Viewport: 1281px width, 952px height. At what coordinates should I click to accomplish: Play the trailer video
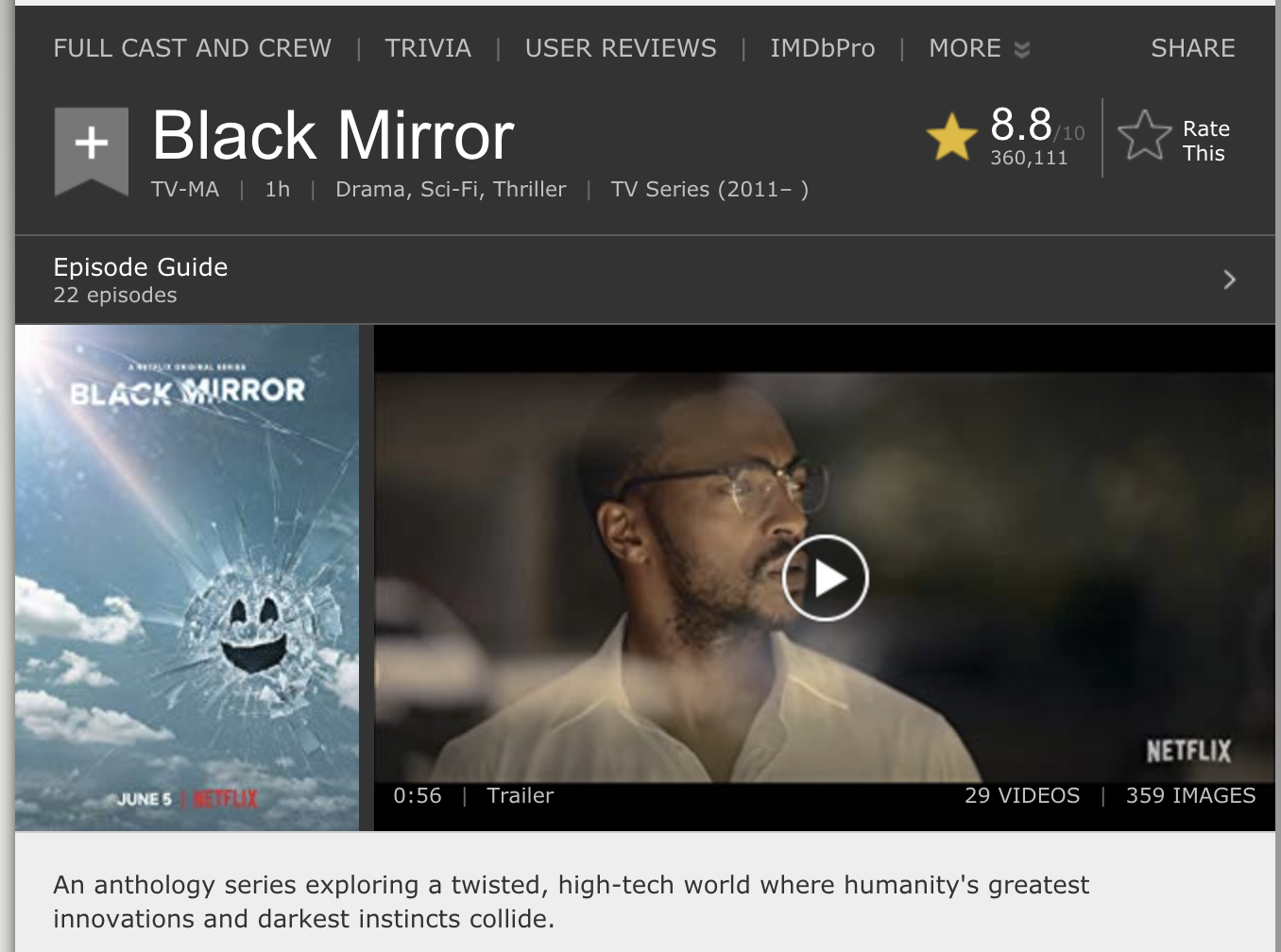[x=825, y=577]
